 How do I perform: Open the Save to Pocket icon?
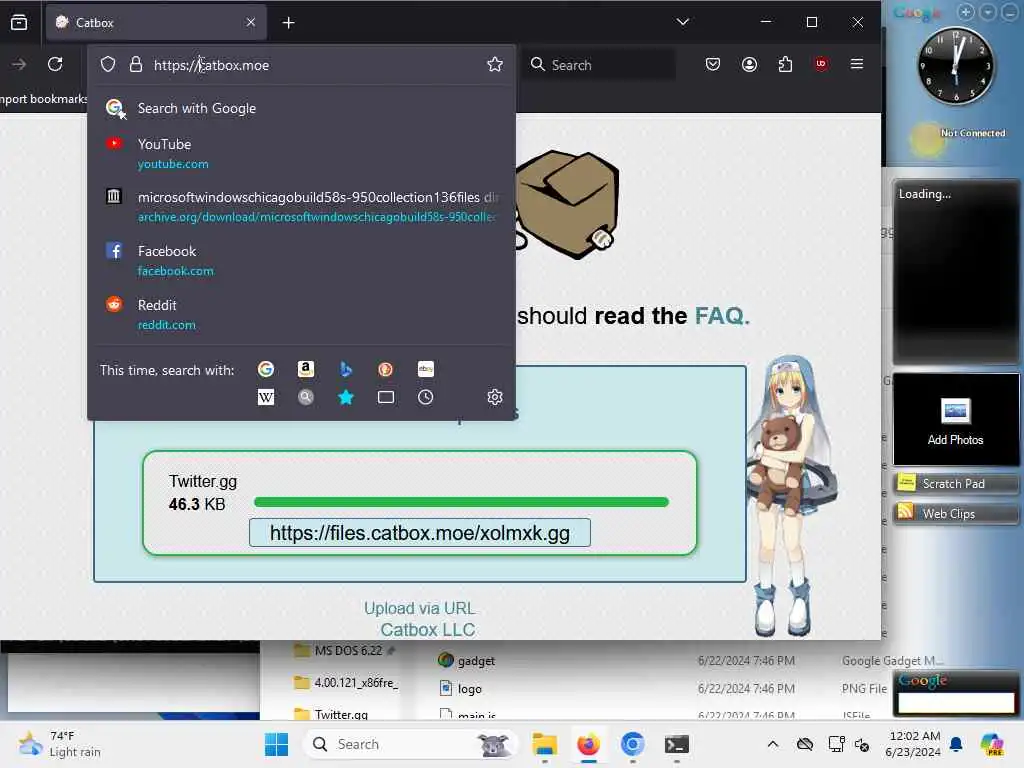(x=712, y=64)
